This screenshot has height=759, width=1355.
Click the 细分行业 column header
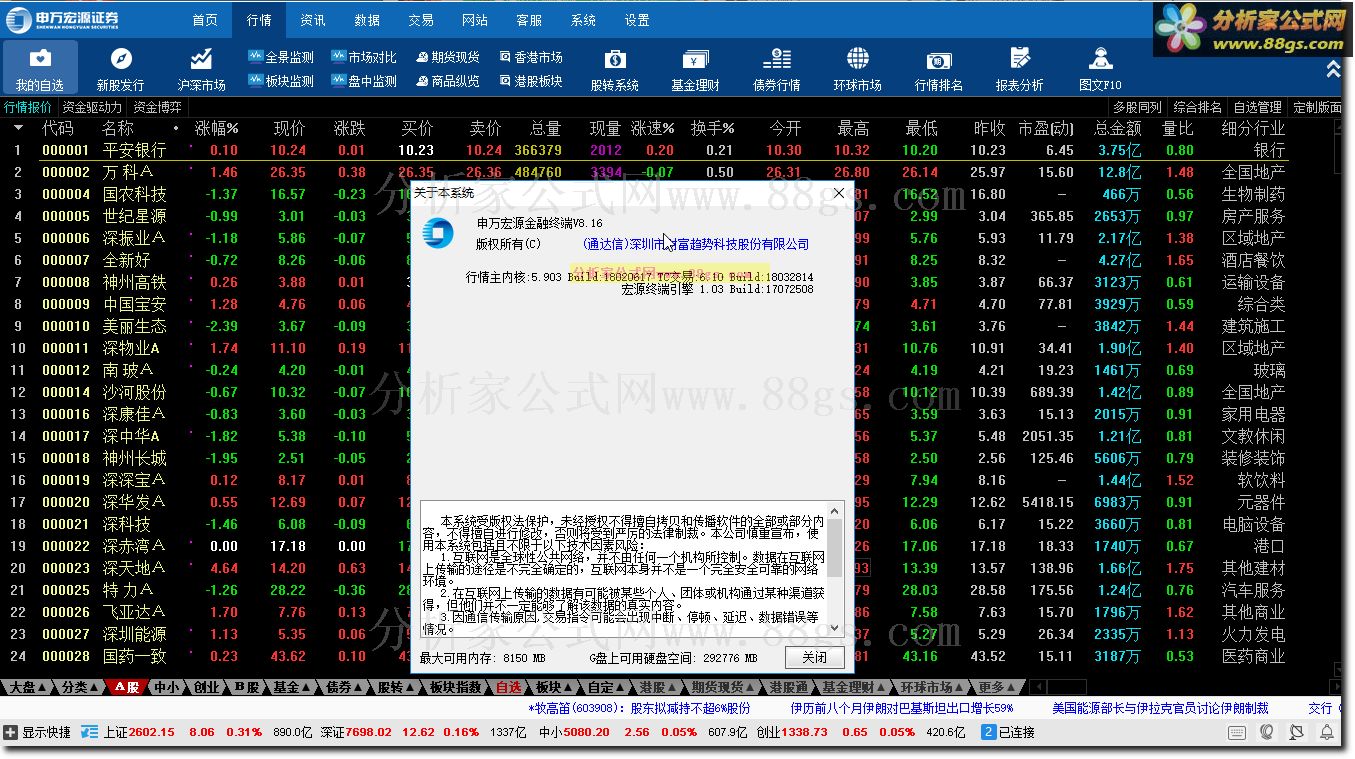coord(1253,128)
